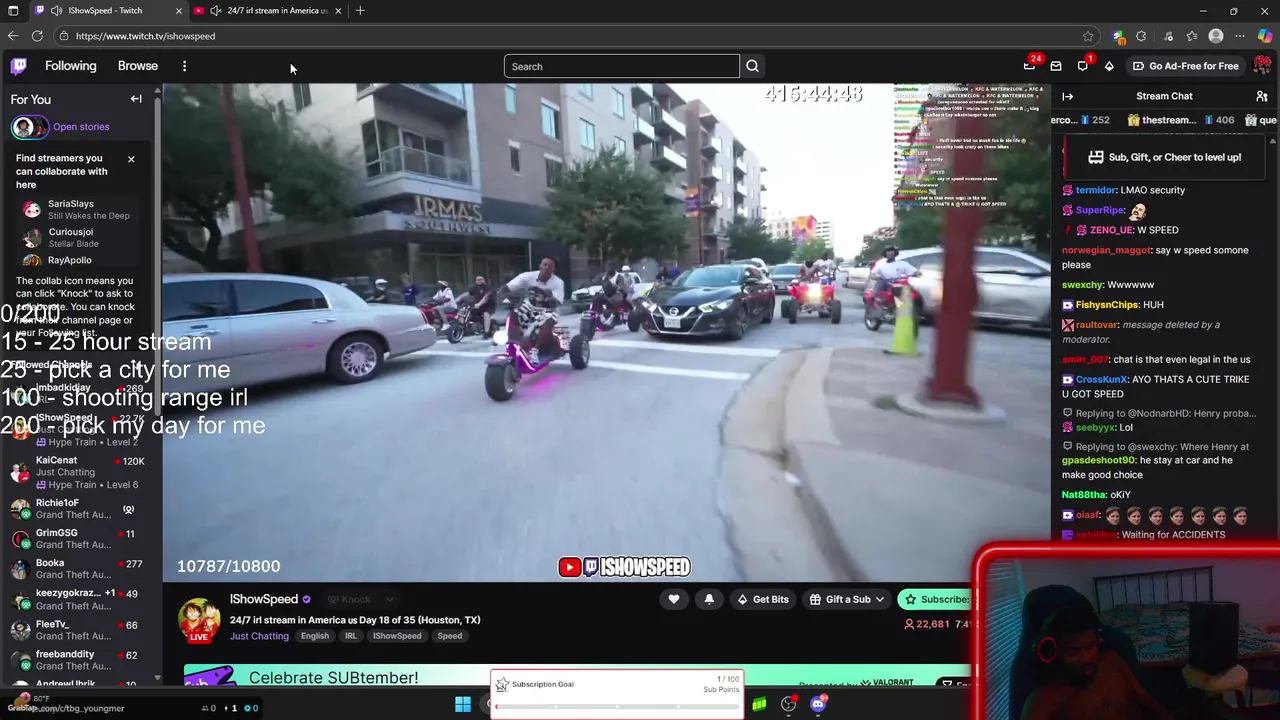This screenshot has width=1280, height=720.
Task: Open Richie1oF channel in sidebar
Action: (80, 509)
